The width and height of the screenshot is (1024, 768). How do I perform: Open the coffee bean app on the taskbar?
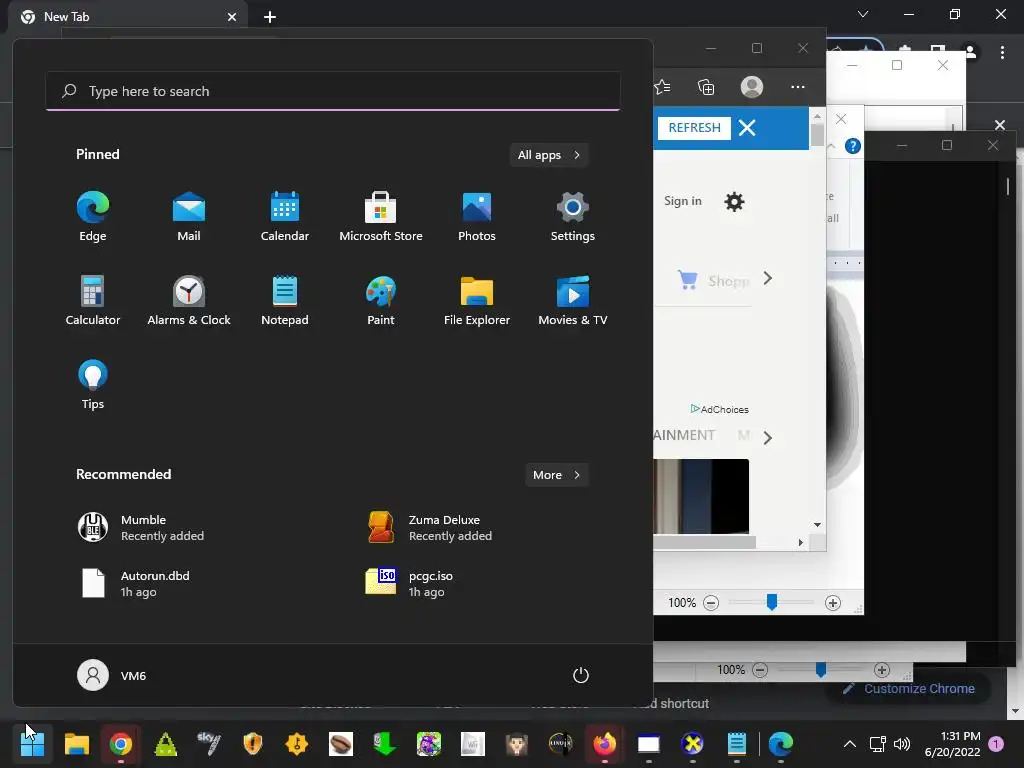(340, 744)
